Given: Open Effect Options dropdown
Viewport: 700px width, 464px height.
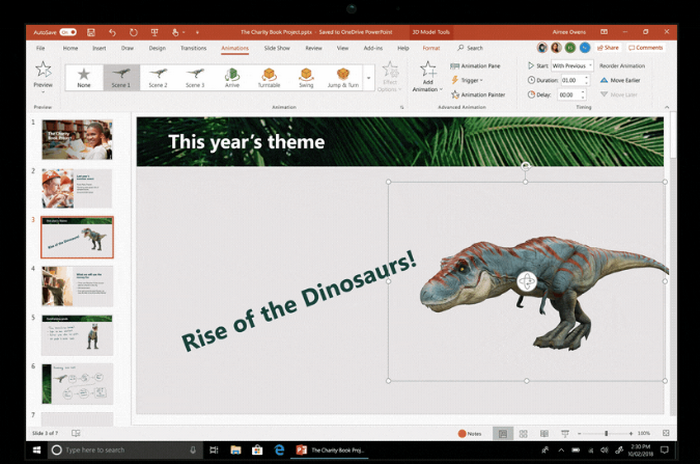Looking at the screenshot, I should pos(390,77).
